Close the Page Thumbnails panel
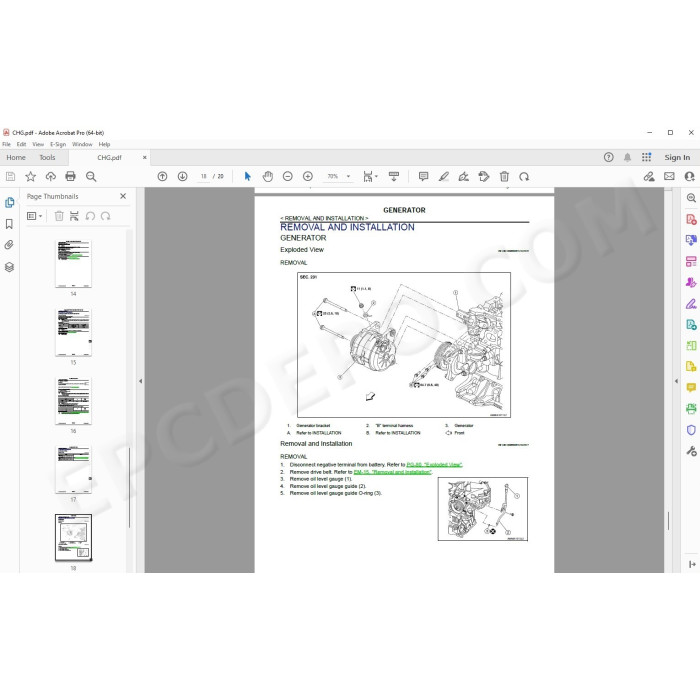 tap(123, 196)
